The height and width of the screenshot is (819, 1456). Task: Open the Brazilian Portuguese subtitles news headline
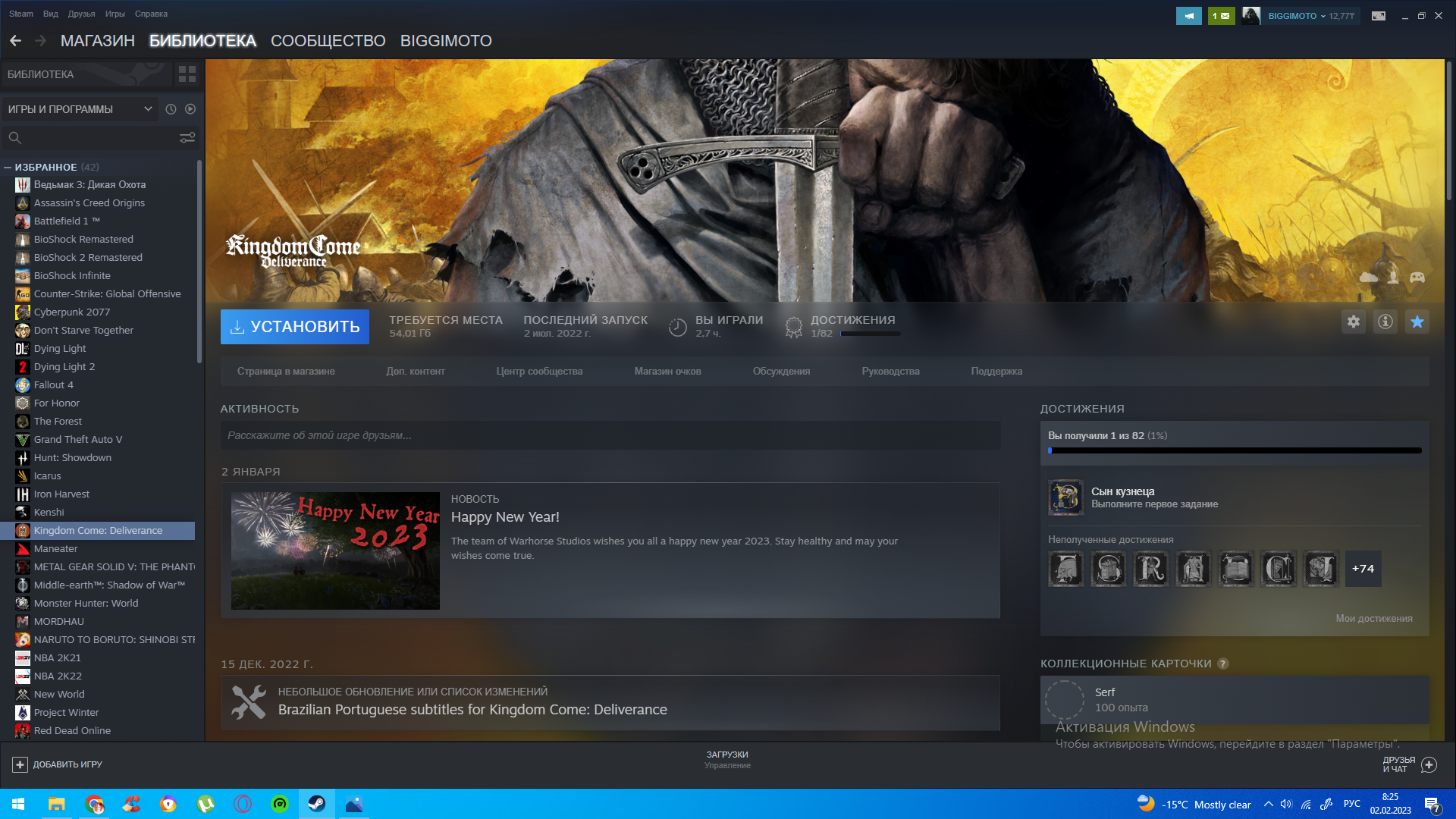472,710
